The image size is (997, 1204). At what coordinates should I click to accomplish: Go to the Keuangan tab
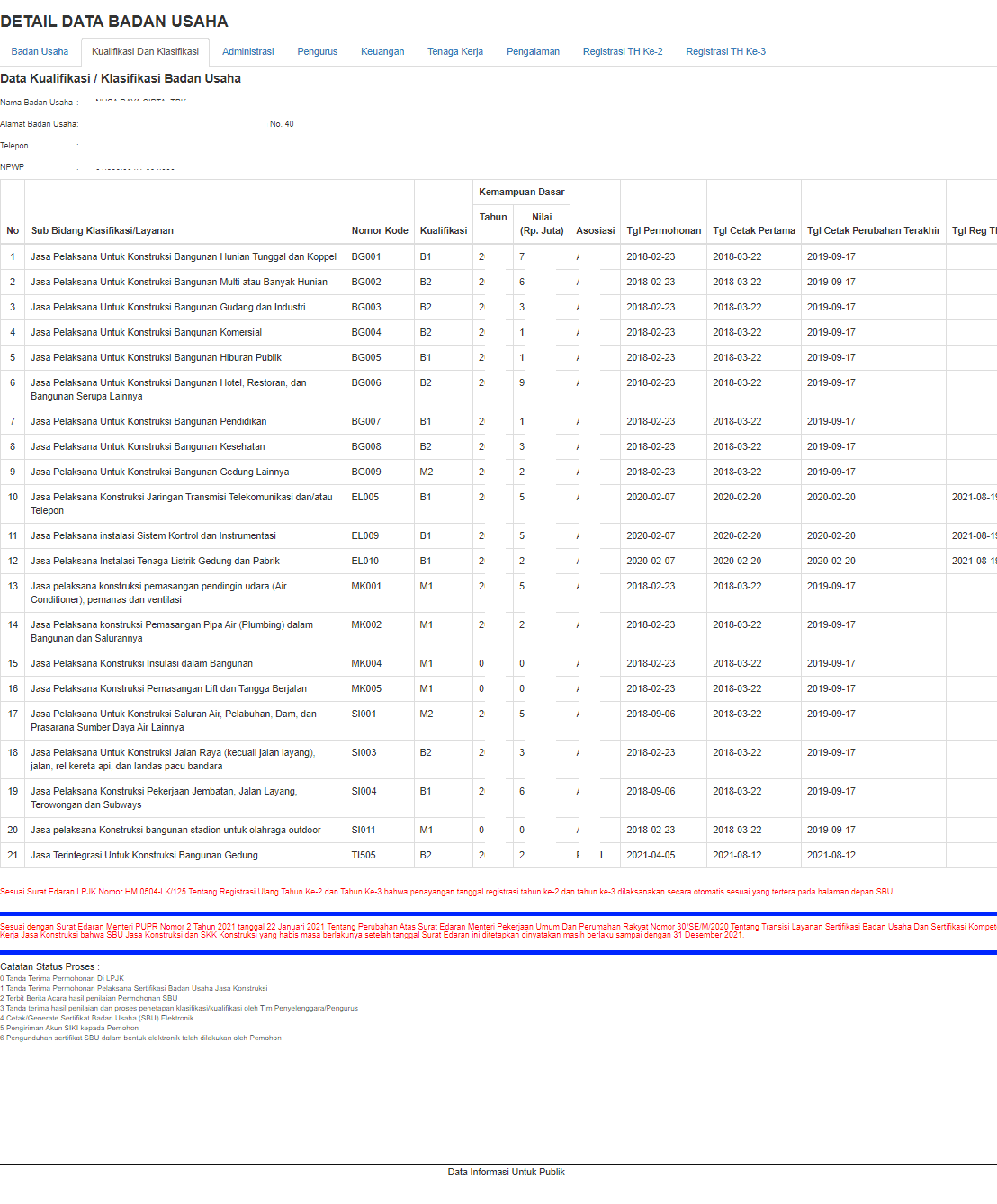(x=382, y=51)
